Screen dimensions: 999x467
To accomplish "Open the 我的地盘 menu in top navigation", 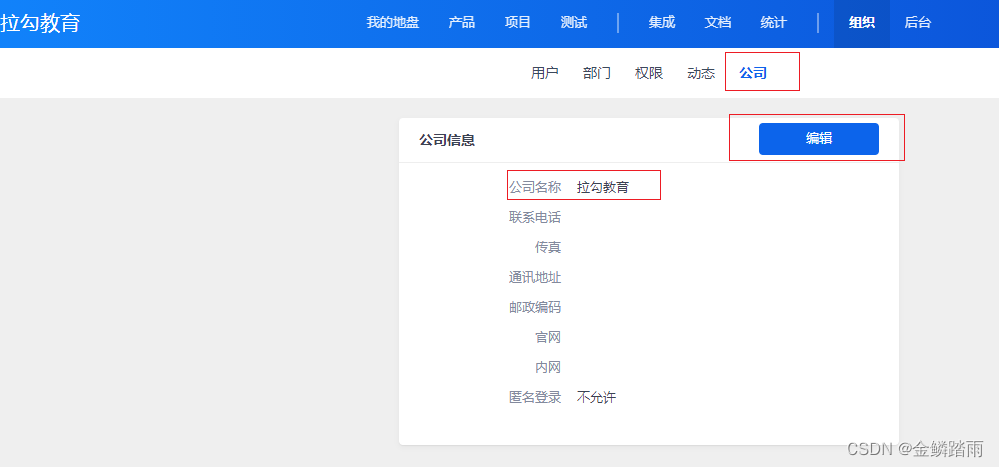I will [x=392, y=23].
